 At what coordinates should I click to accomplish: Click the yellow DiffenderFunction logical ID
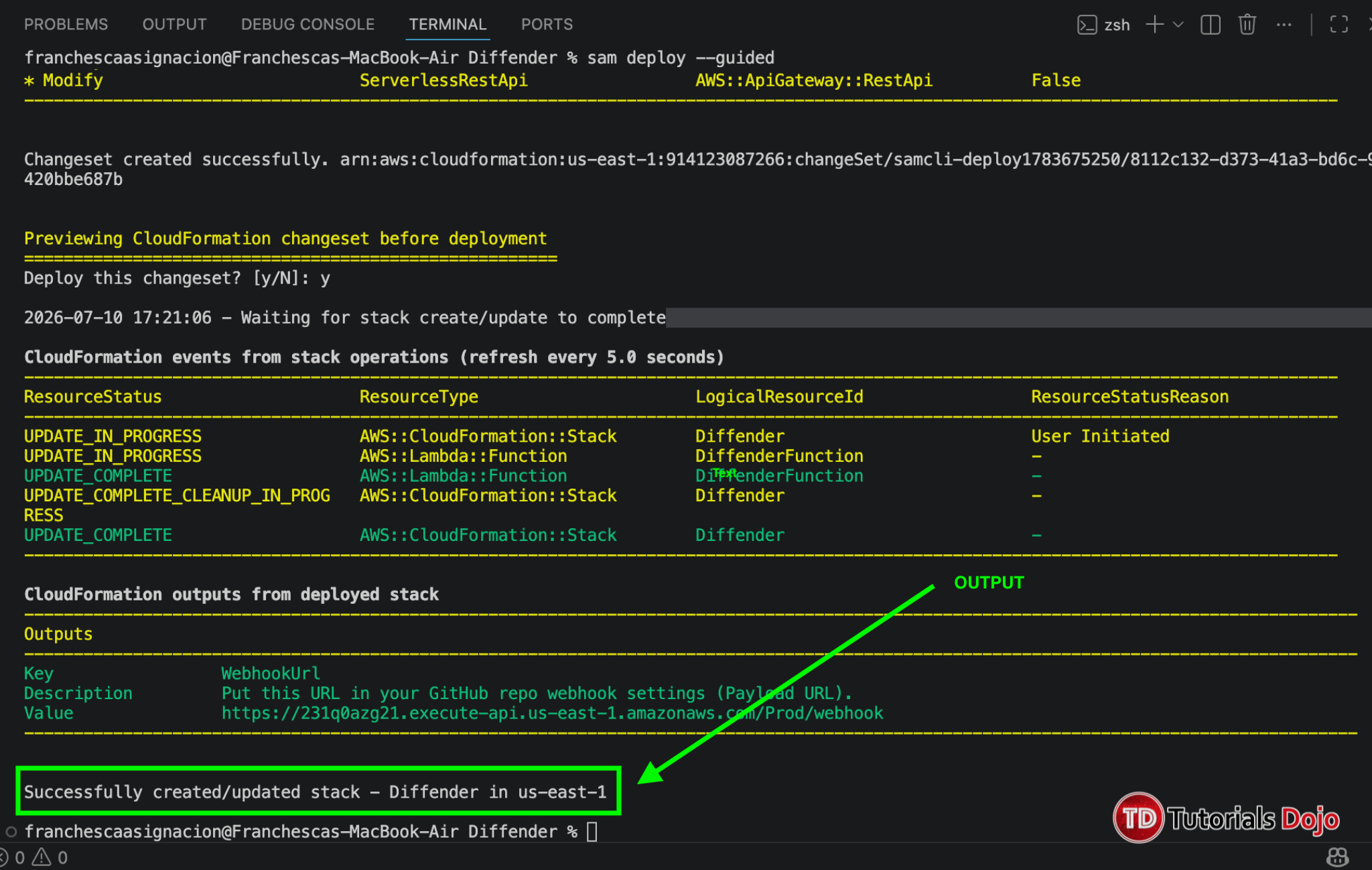[779, 456]
